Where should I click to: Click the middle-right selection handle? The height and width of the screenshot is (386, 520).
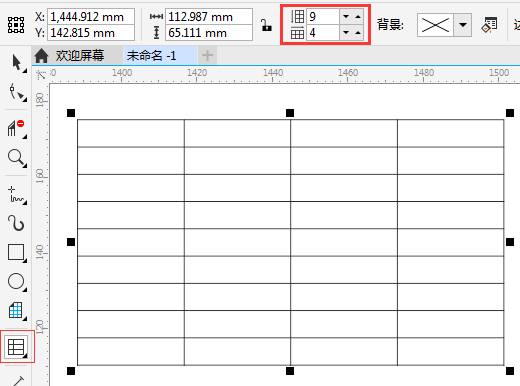[510, 242]
